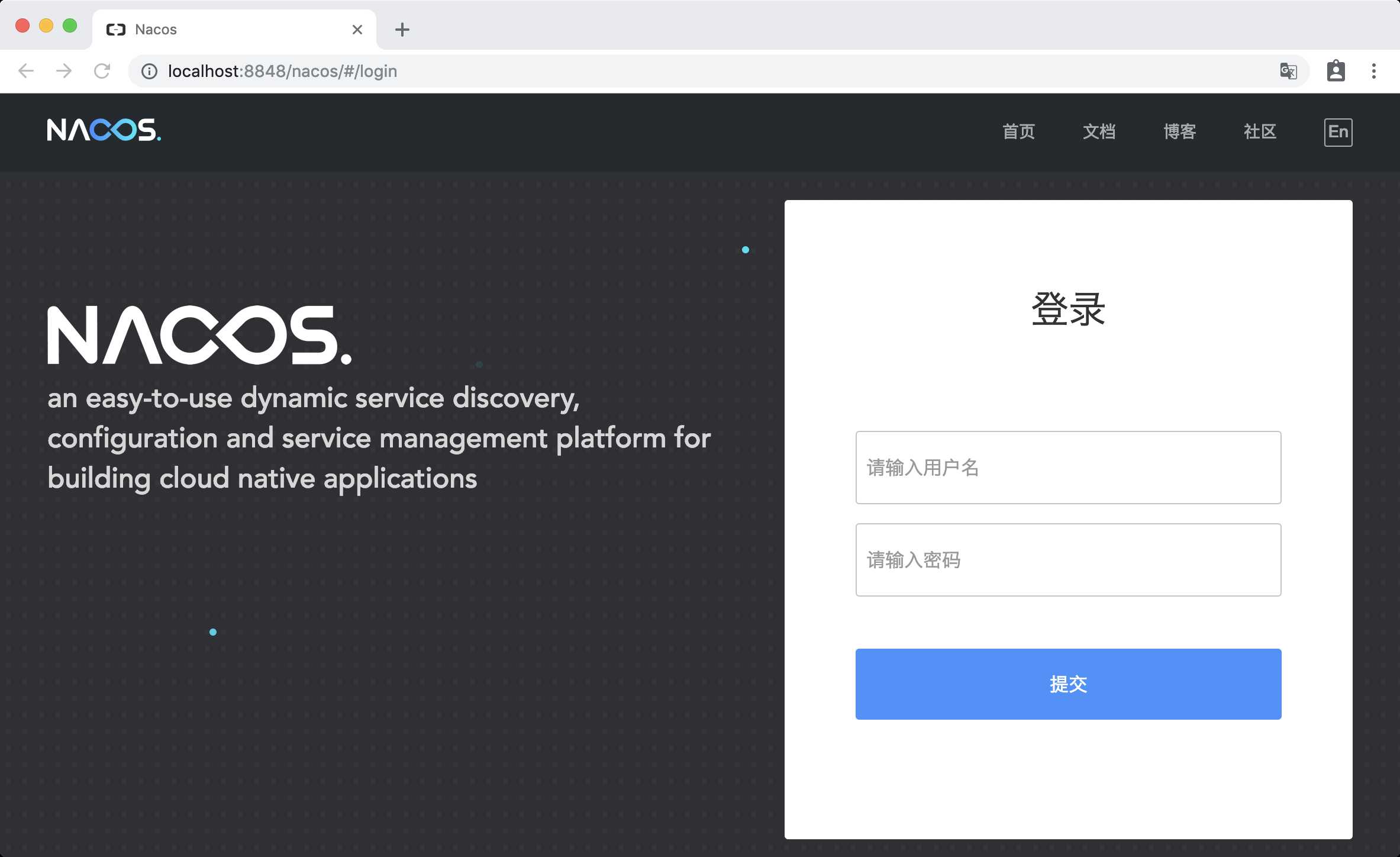This screenshot has width=1400, height=857.
Task: Visit the 博客 blog page
Action: (x=1179, y=131)
